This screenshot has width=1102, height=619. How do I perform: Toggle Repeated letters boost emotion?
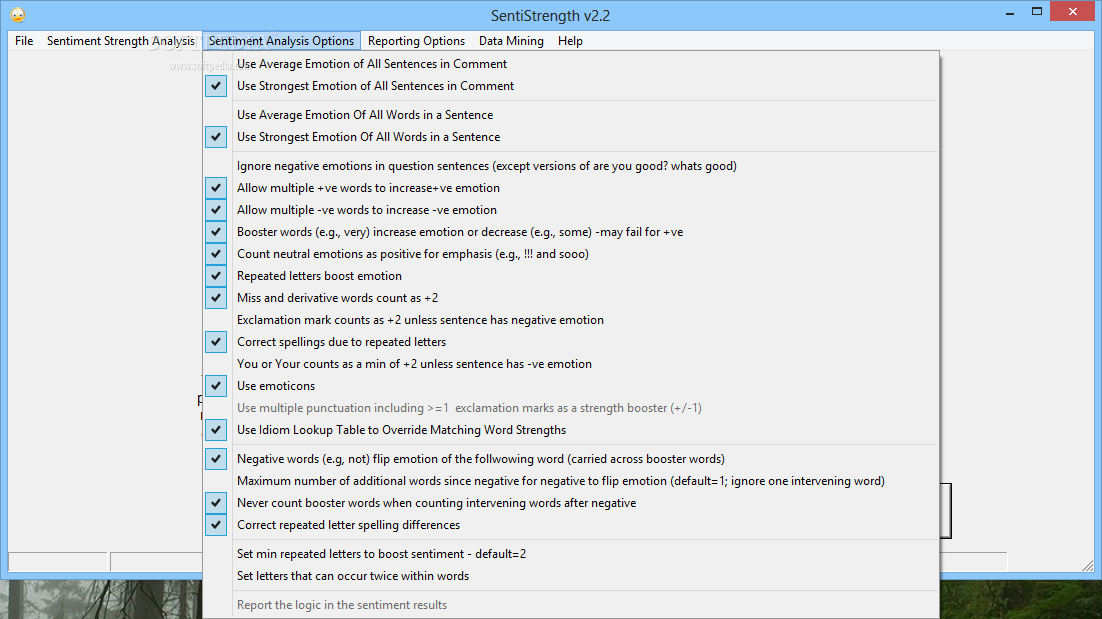(x=571, y=276)
